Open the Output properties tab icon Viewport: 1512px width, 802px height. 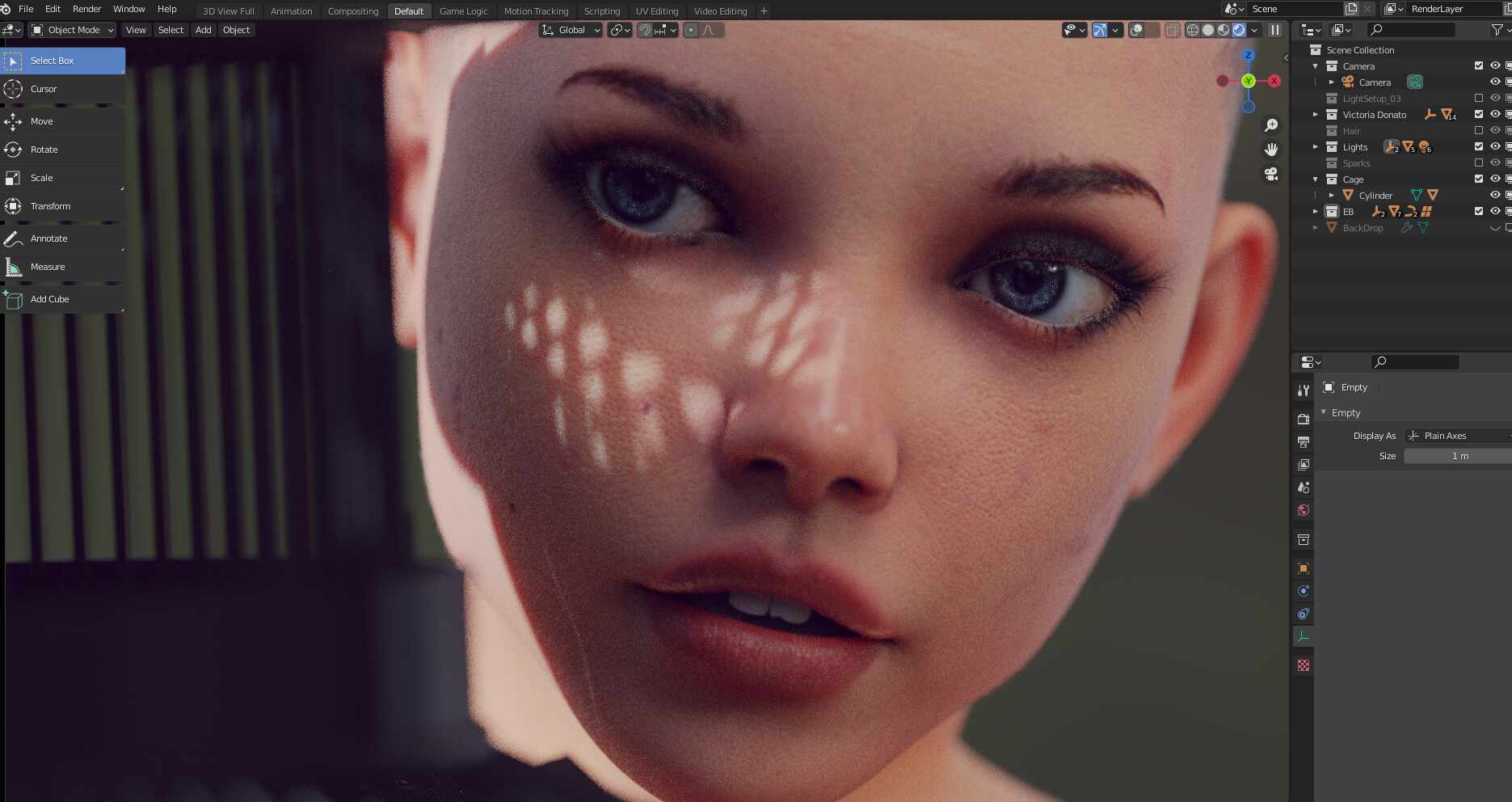1303,441
